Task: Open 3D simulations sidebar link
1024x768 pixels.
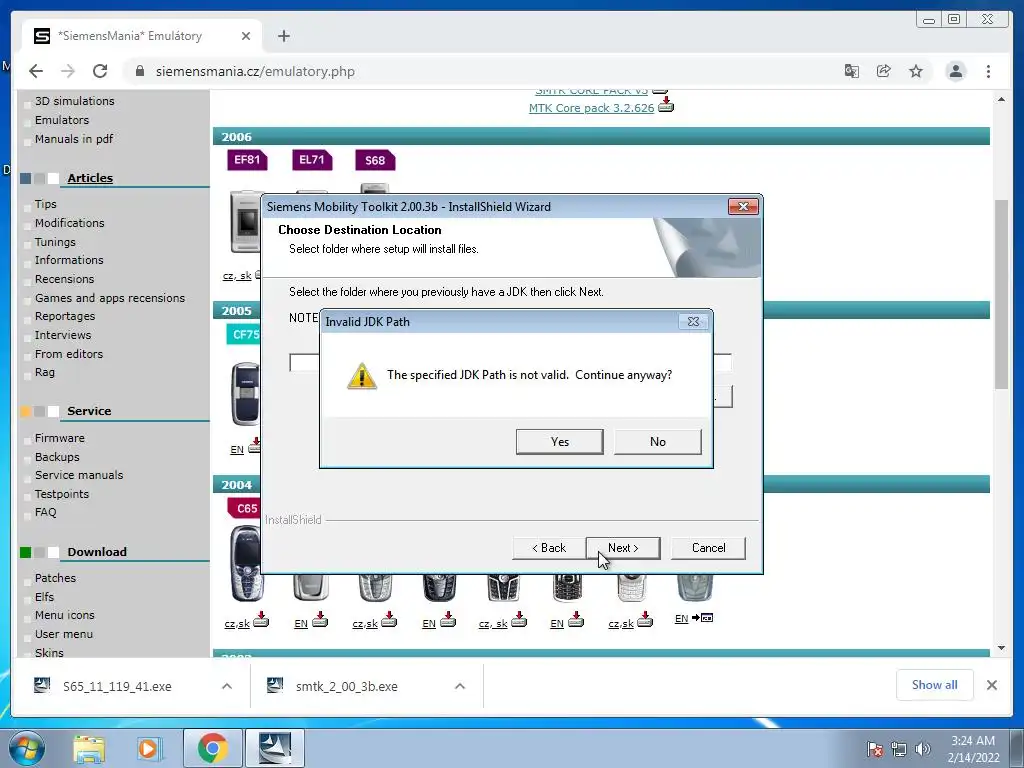Action: point(74,101)
